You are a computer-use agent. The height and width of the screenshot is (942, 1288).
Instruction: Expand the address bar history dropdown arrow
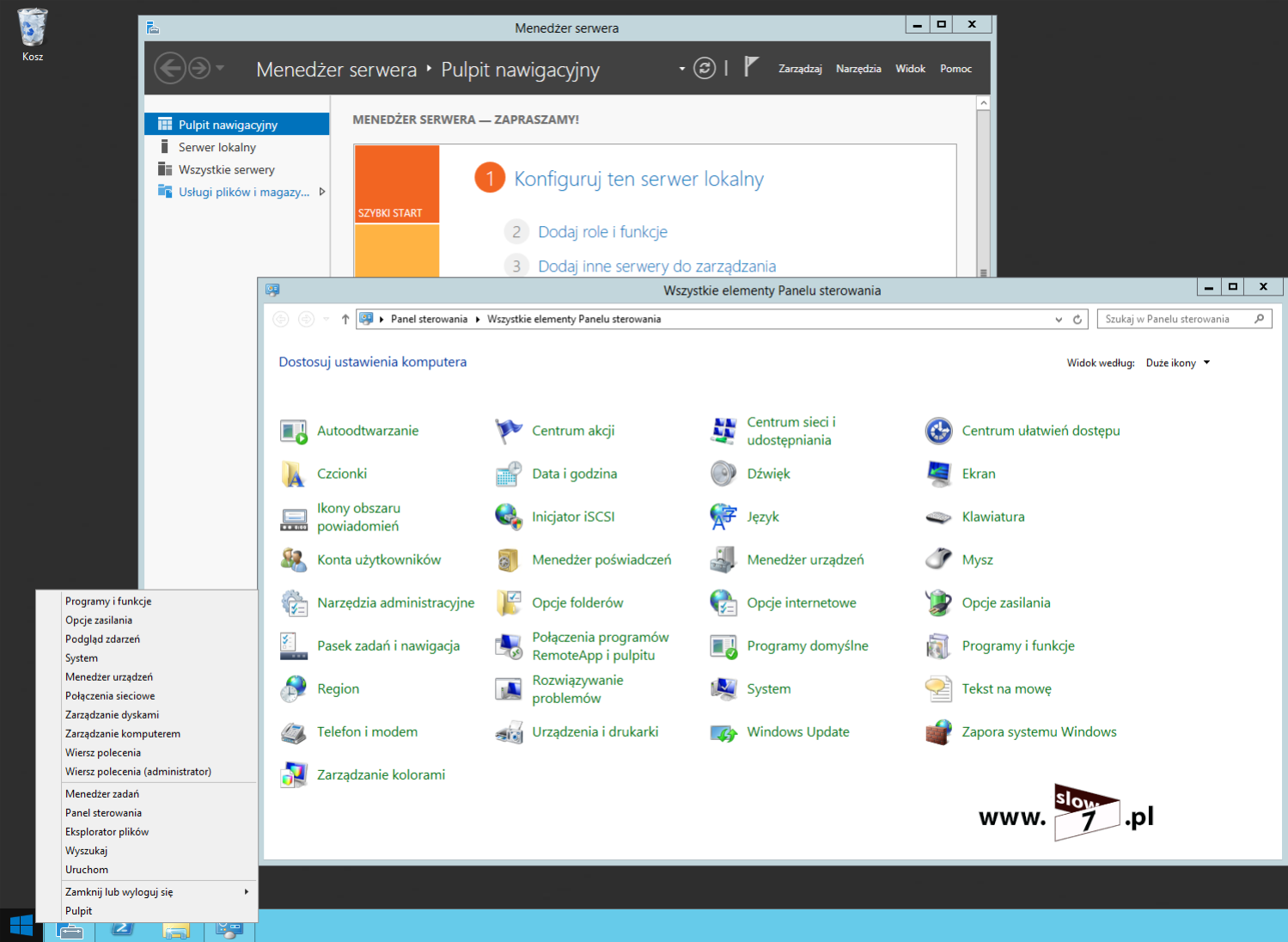1059,320
